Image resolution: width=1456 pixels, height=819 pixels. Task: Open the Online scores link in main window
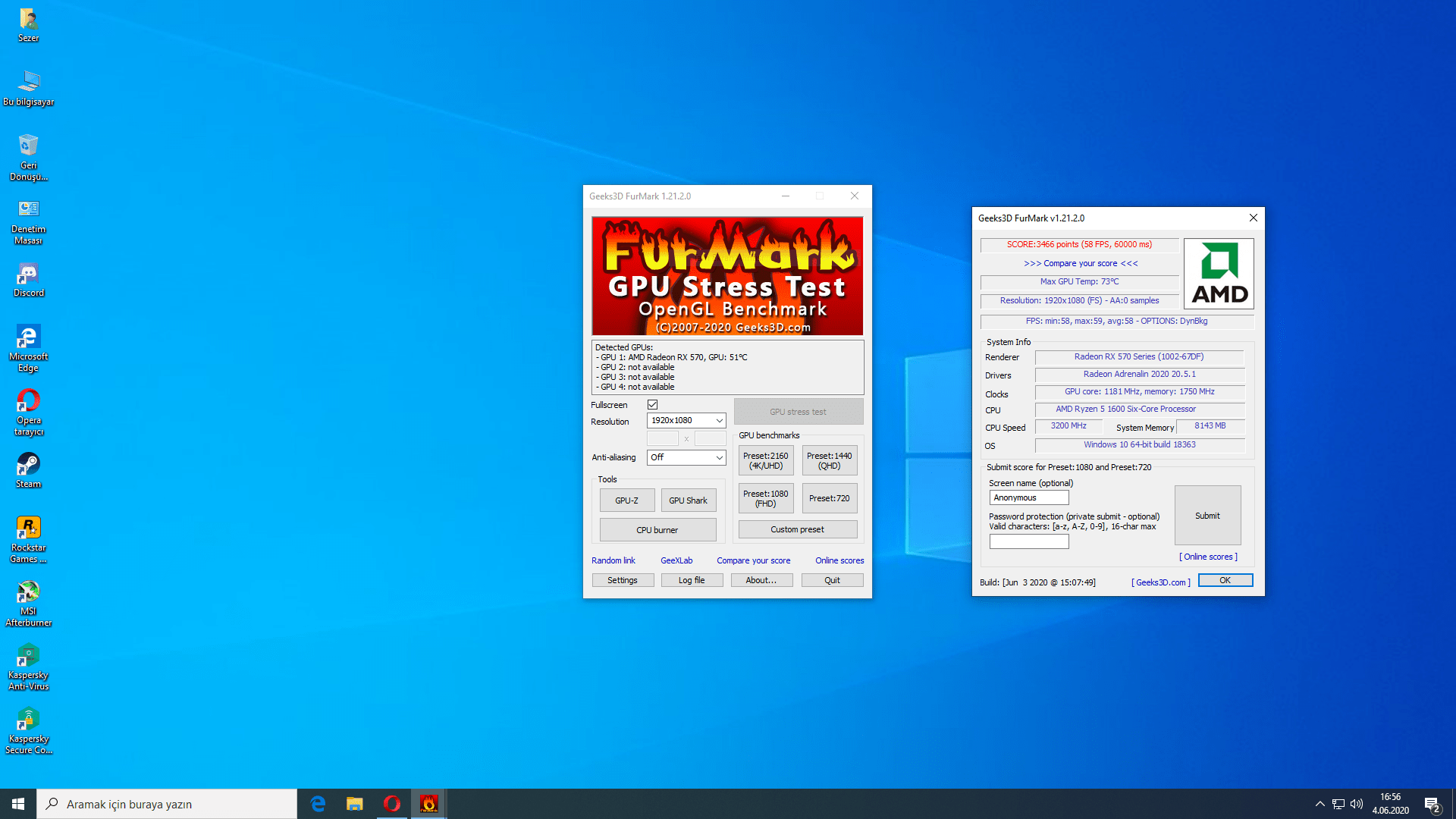coord(839,560)
